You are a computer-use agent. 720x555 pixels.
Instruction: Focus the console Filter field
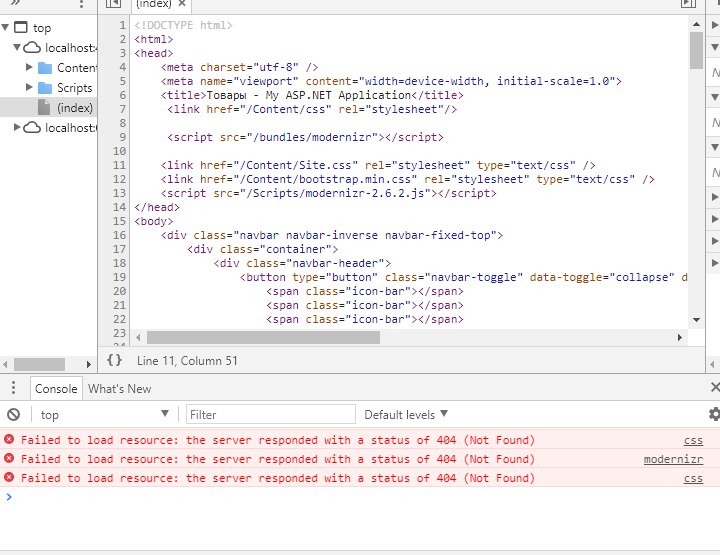point(270,415)
